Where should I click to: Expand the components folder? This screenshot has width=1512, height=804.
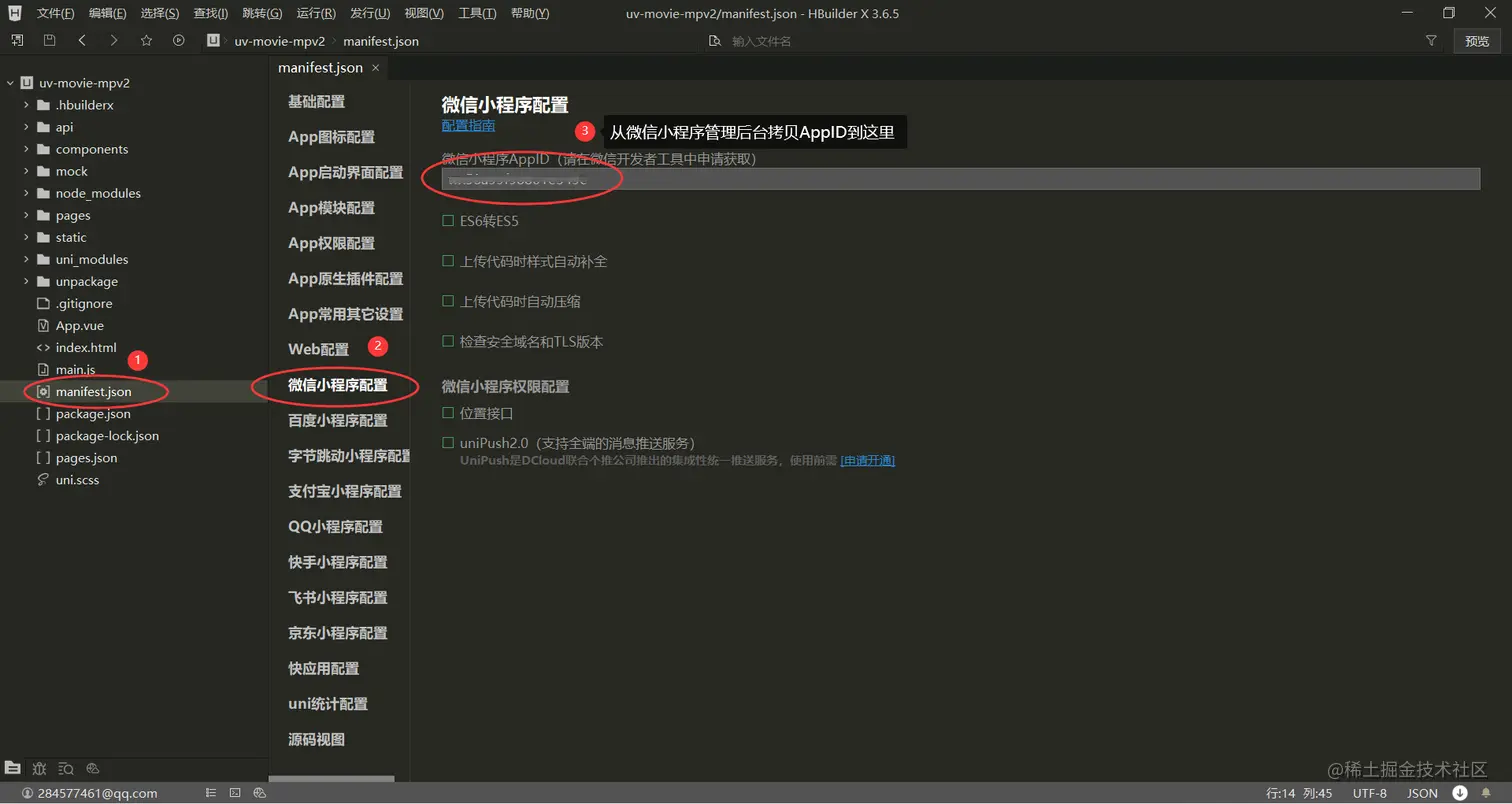(26, 149)
